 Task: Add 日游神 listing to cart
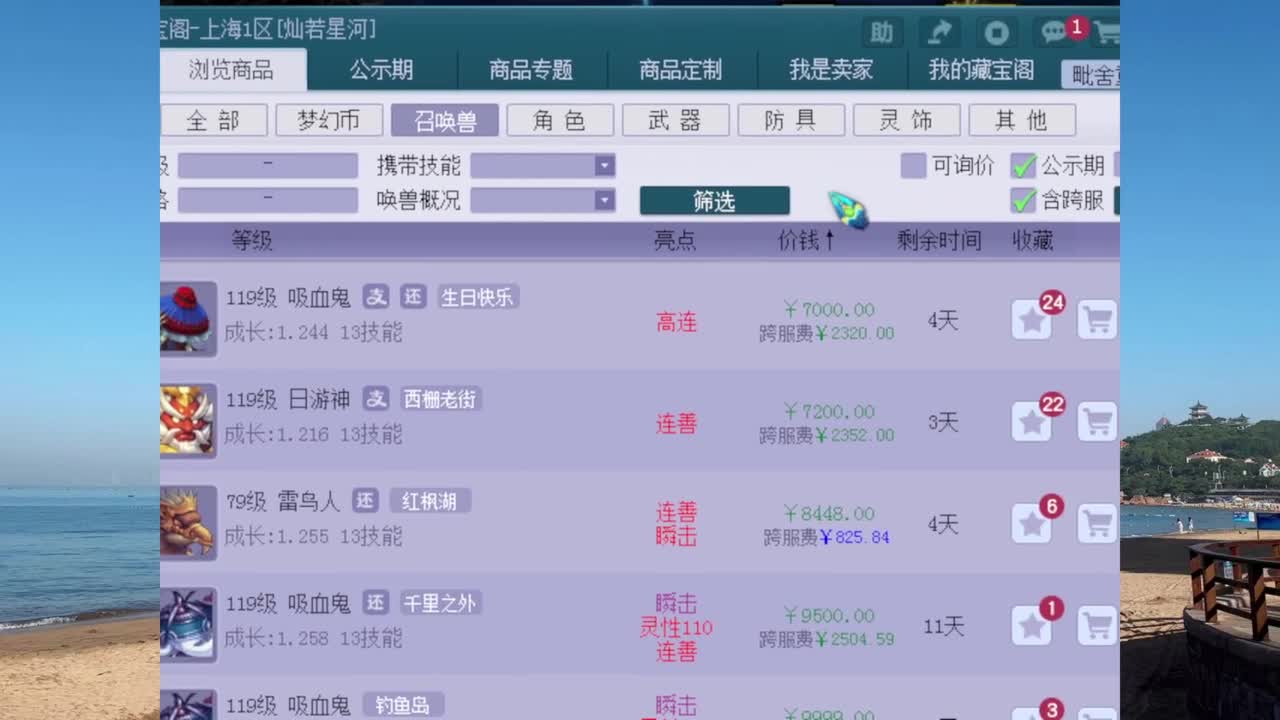coord(1097,422)
